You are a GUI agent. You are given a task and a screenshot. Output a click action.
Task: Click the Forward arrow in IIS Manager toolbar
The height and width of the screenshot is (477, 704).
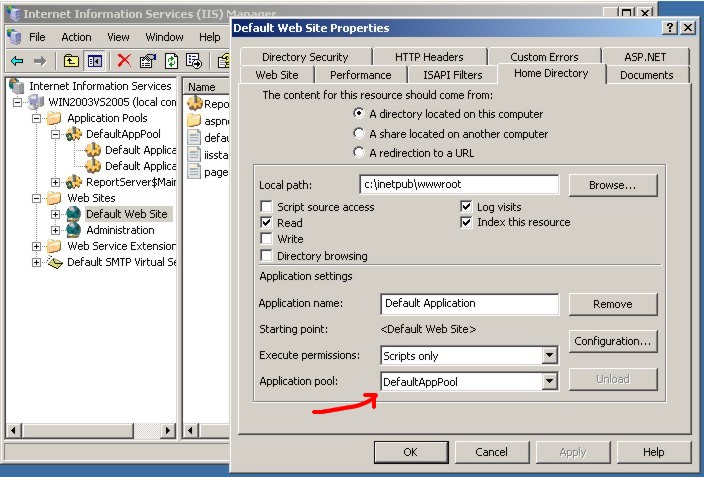pos(40,61)
